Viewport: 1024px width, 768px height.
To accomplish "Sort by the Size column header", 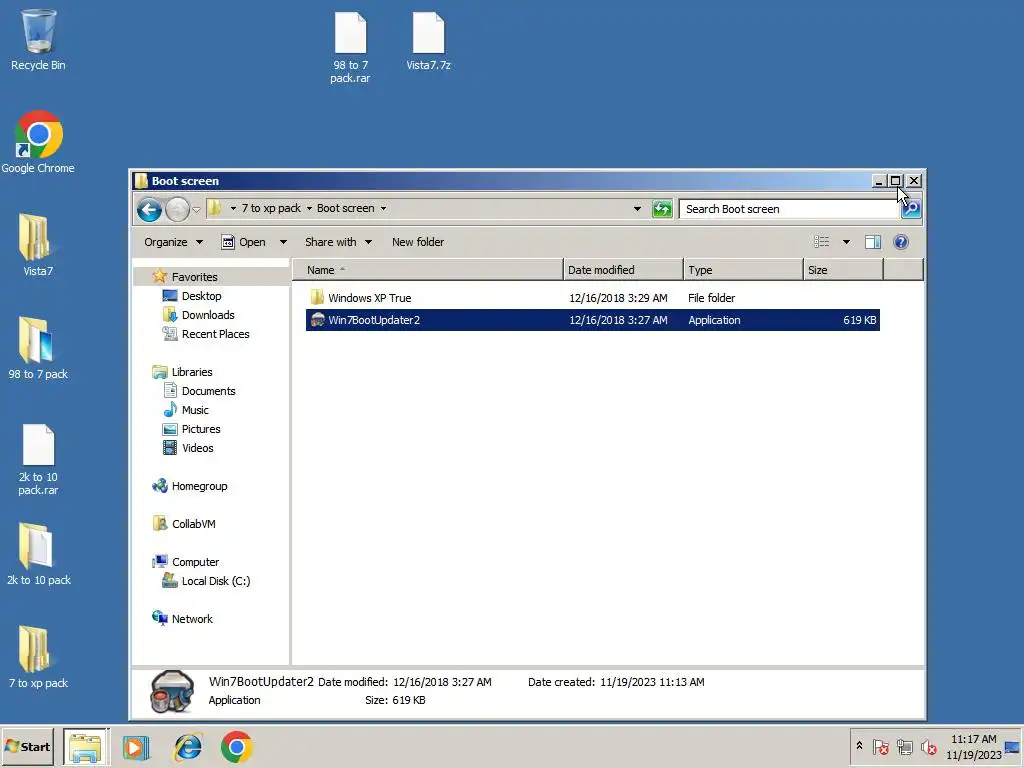I will 844,270.
